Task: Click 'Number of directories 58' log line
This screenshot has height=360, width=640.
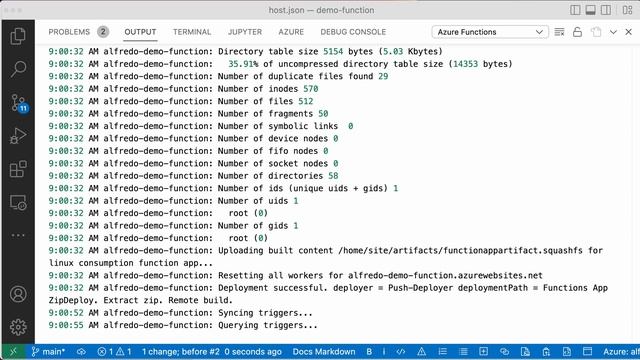Action: pos(193,176)
